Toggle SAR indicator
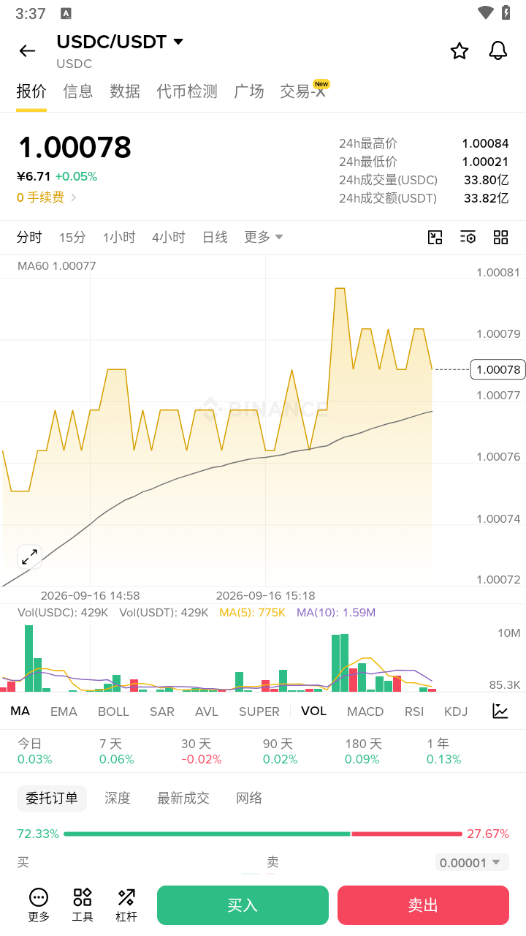This screenshot has height=936, width=526. tap(162, 712)
